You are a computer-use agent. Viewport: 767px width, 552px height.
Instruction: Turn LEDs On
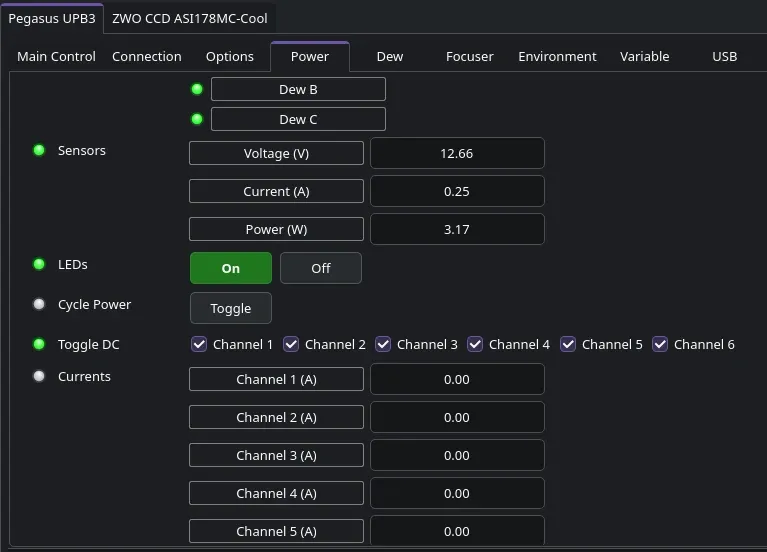click(x=231, y=268)
